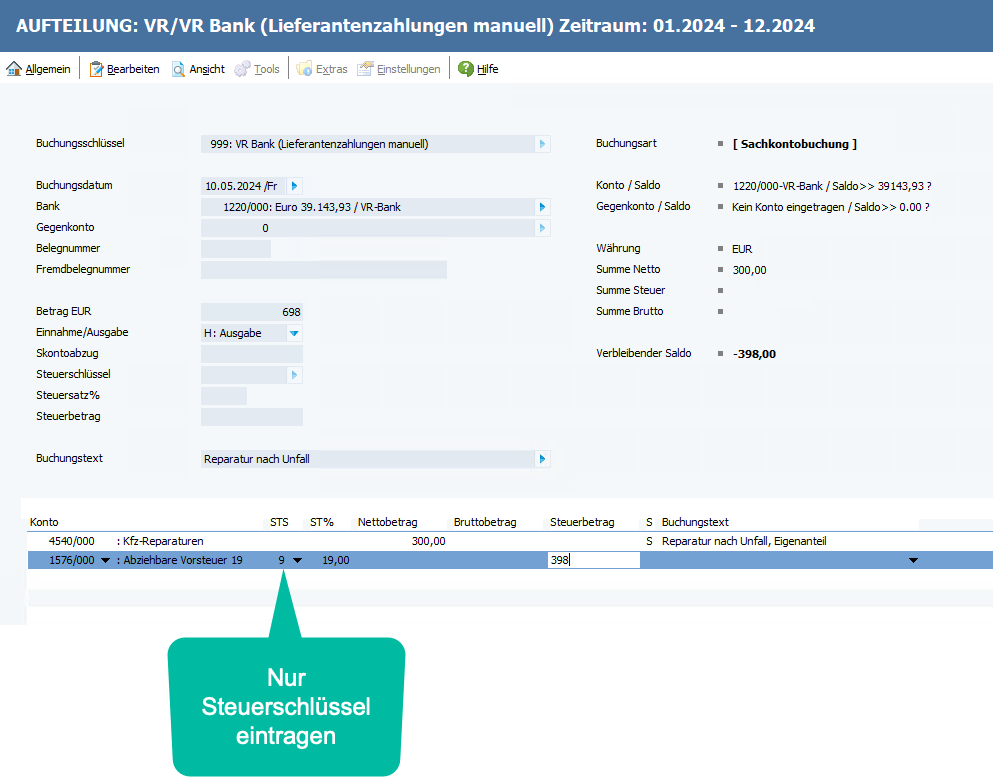Click the Tools gear icon
Screen dimensions: 993x777
click(242, 69)
